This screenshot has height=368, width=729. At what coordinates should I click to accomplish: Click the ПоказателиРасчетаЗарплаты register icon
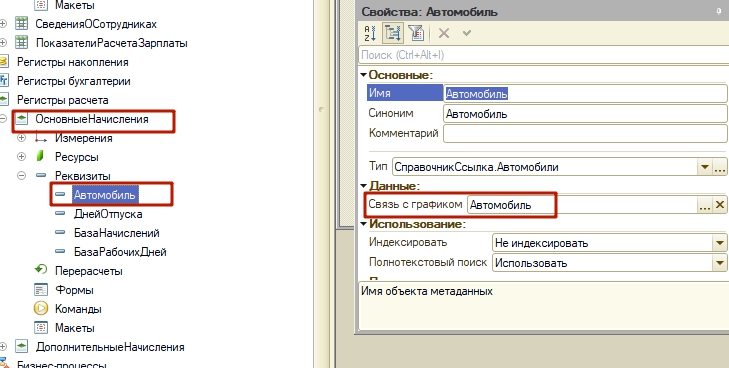click(x=21, y=42)
